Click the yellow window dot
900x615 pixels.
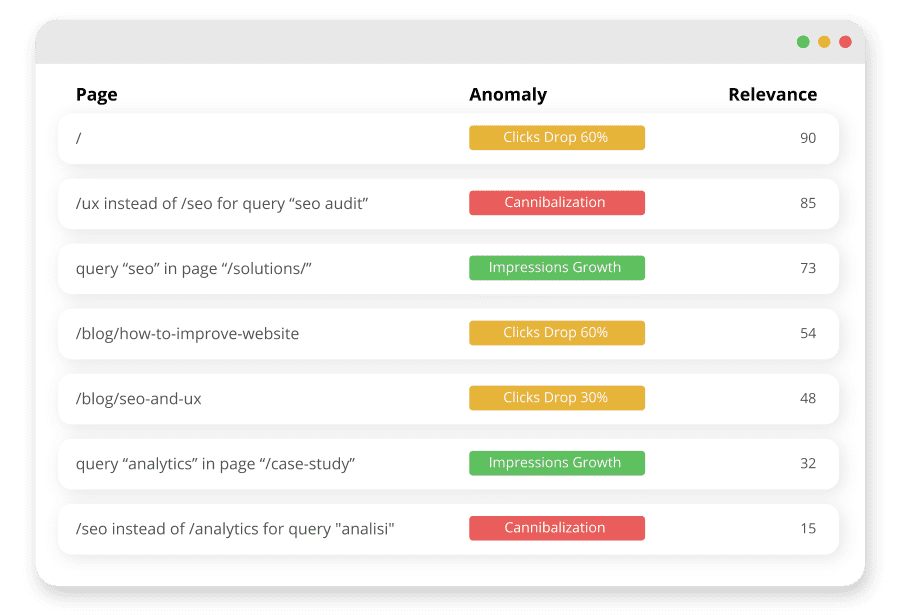point(824,42)
